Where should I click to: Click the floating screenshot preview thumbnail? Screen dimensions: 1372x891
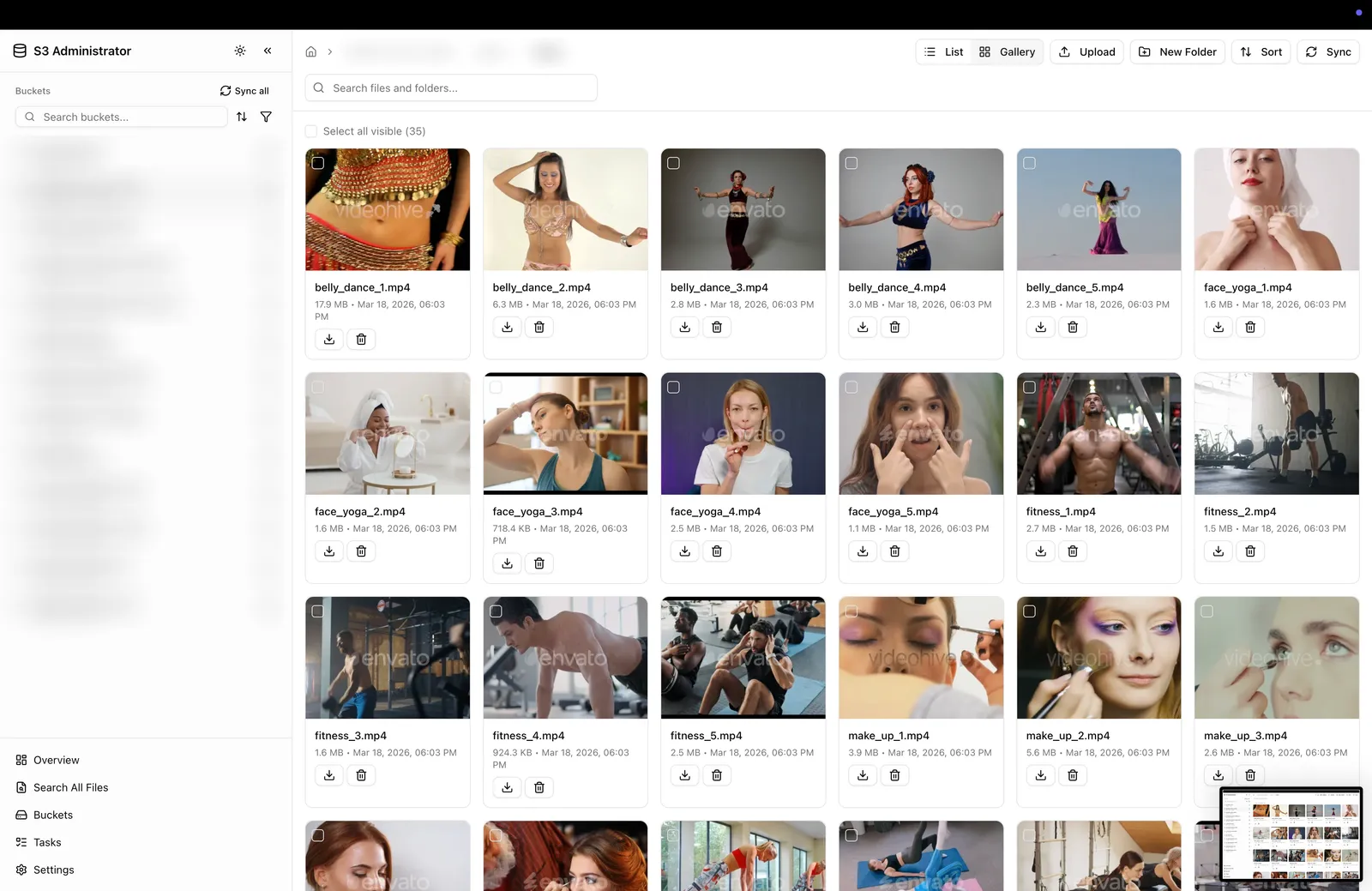(x=1291, y=834)
